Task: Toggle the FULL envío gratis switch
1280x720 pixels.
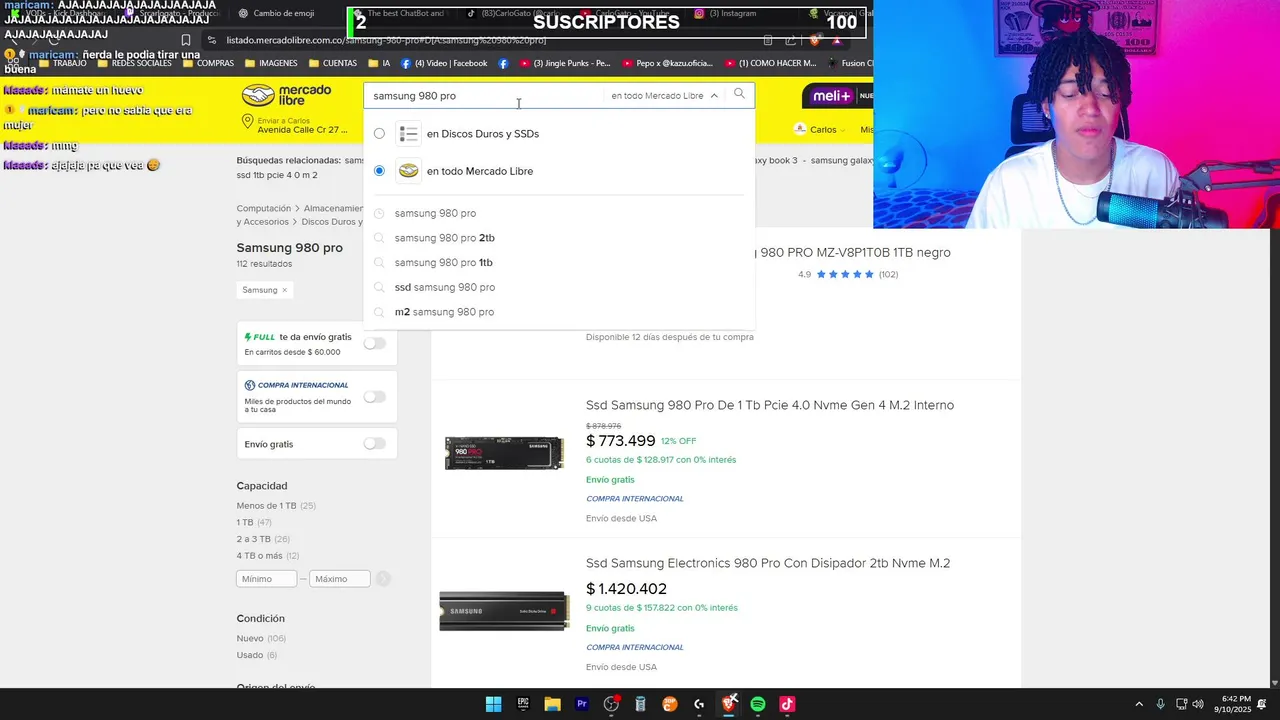Action: pyautogui.click(x=374, y=343)
